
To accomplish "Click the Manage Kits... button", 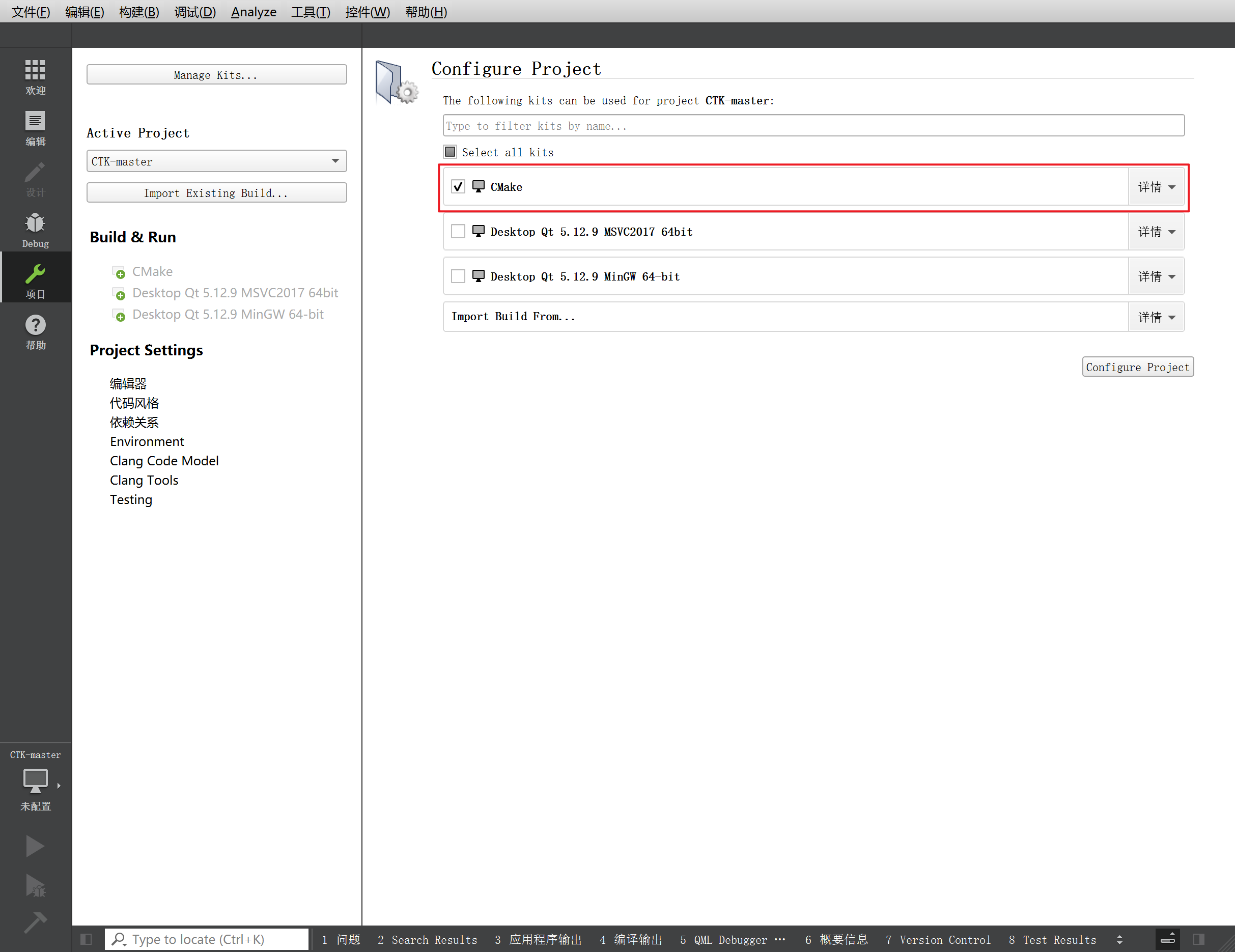I will [x=216, y=75].
